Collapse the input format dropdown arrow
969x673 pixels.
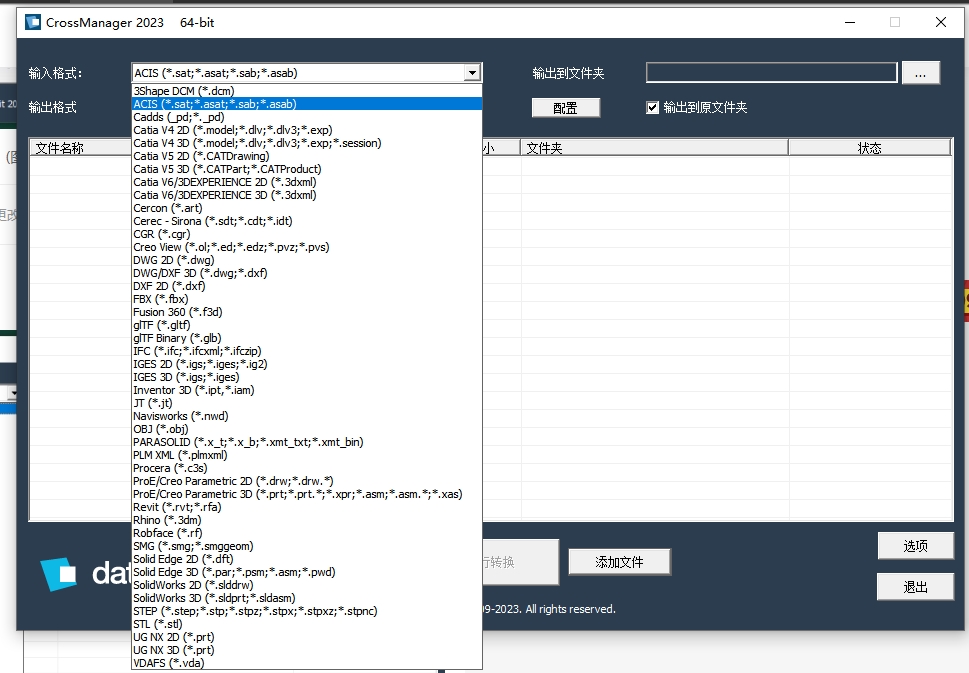tap(473, 73)
